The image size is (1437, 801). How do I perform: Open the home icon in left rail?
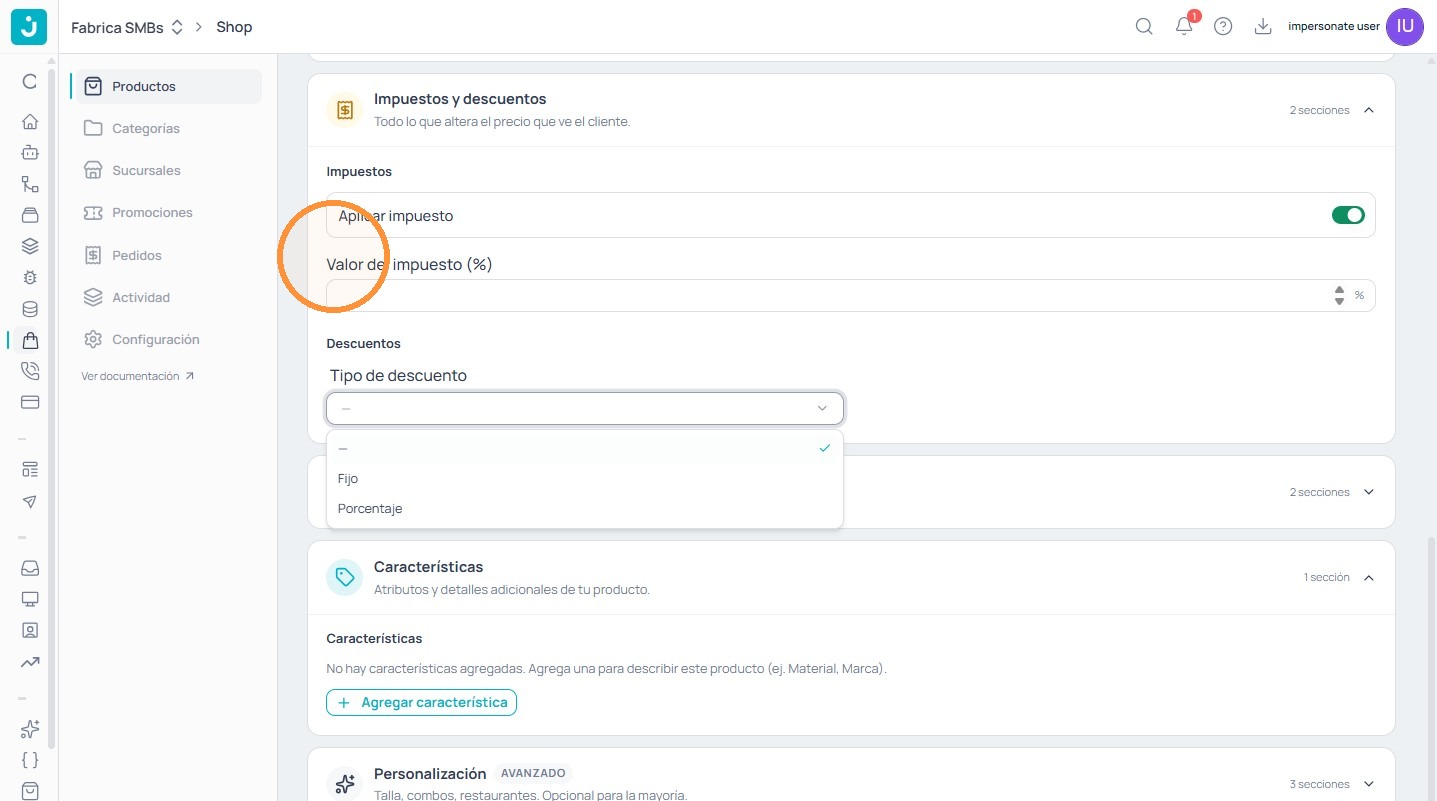pyautogui.click(x=30, y=122)
